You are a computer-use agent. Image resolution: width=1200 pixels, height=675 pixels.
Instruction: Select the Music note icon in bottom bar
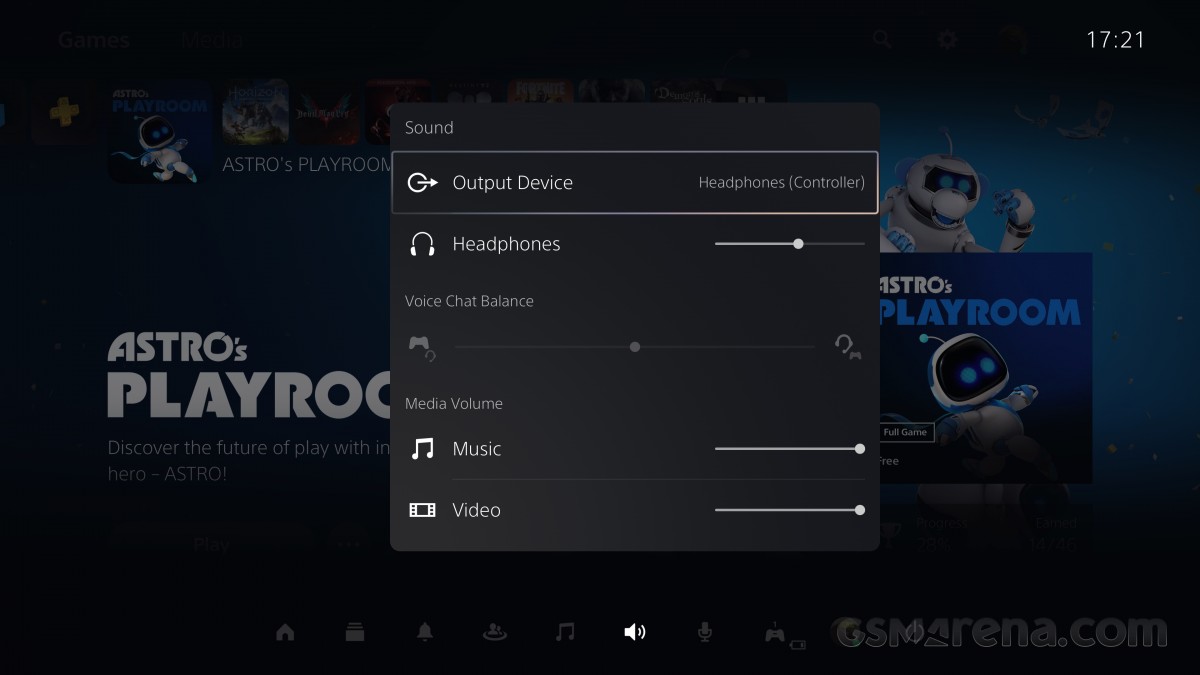pyautogui.click(x=565, y=632)
